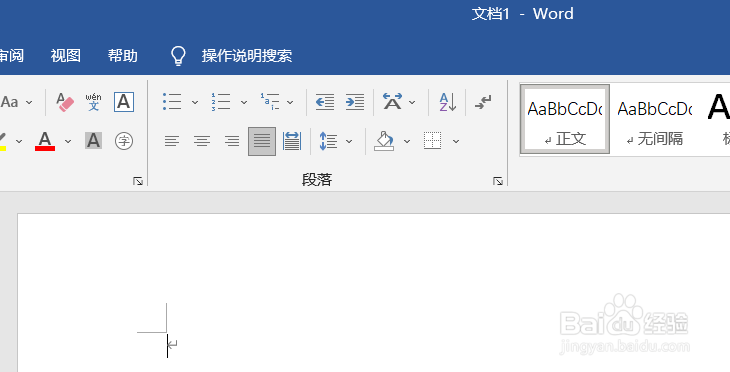Image resolution: width=730 pixels, height=372 pixels.
Task: Select the 无间隔 style
Action: coord(655,119)
